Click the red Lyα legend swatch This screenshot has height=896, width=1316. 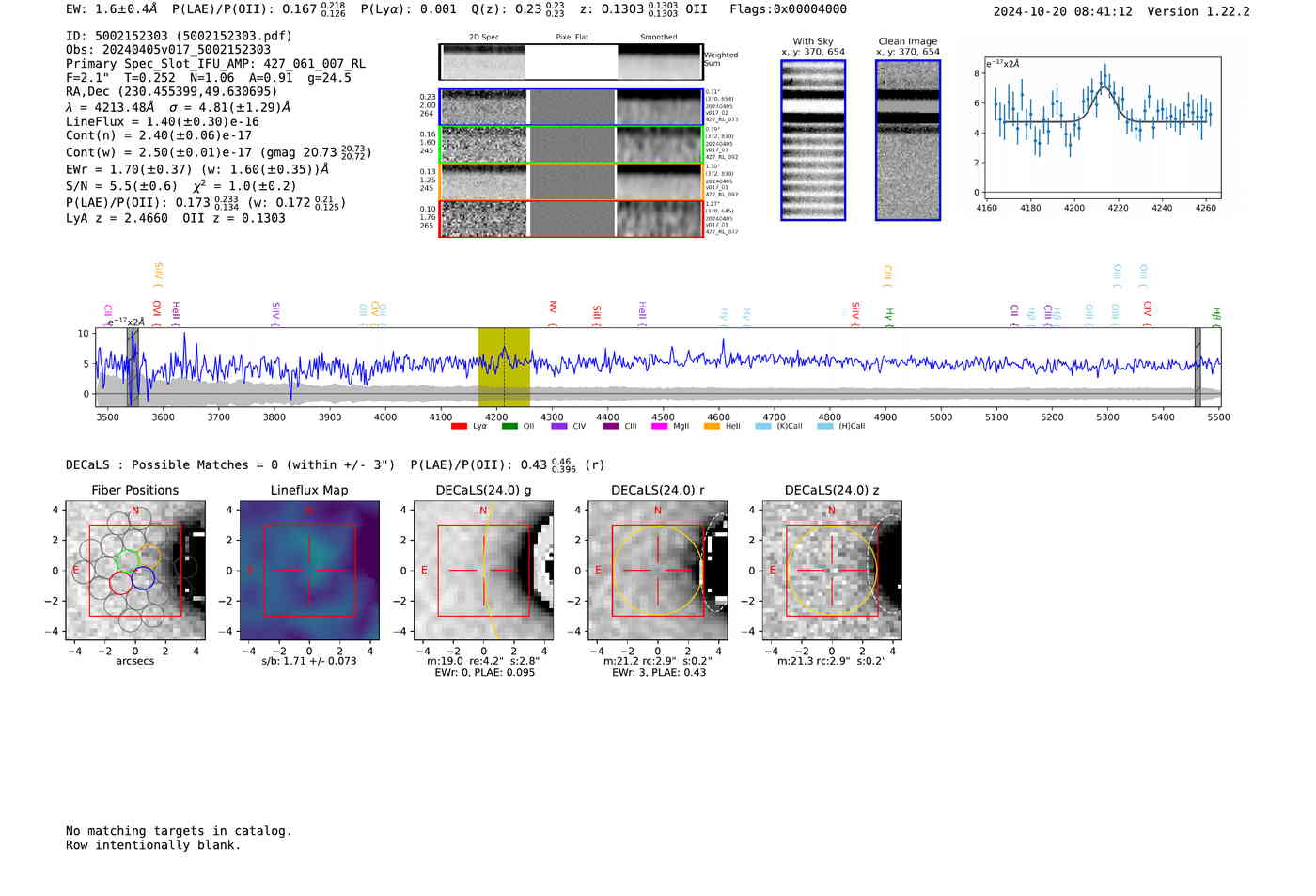pos(459,426)
